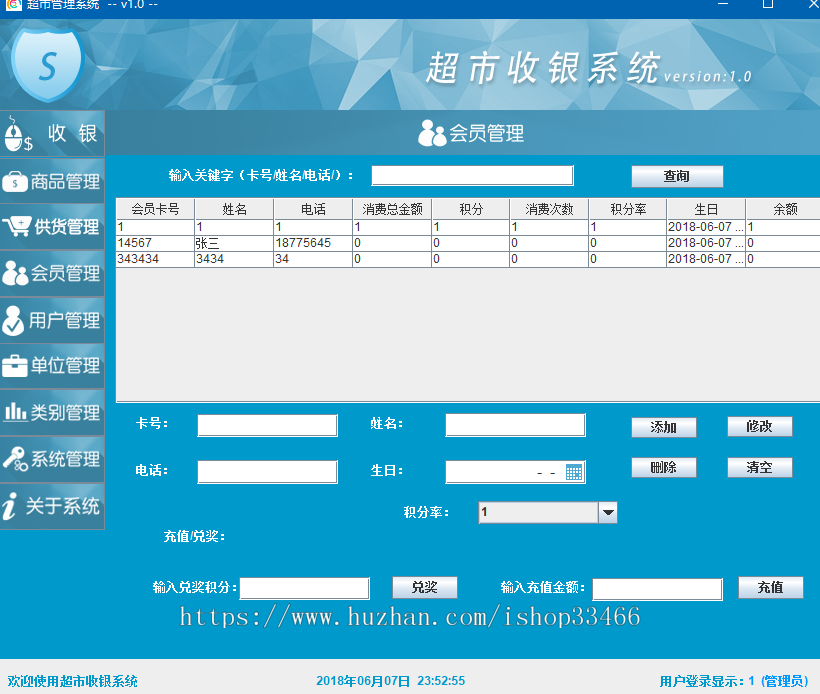Click the info icon for 关于系统

point(11,506)
